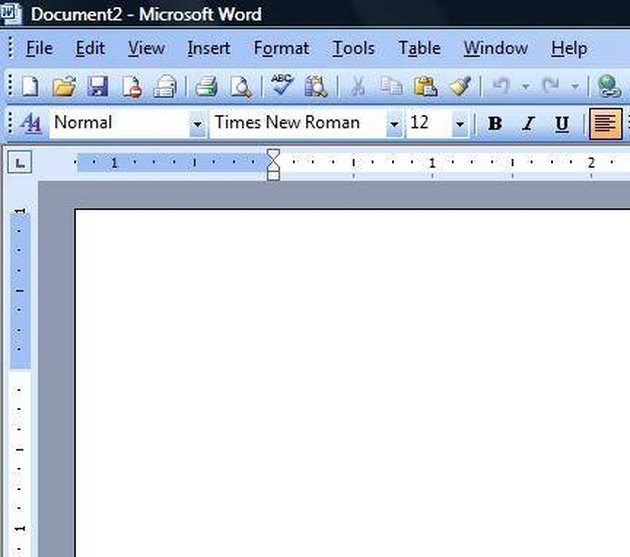Print the document with the printer icon

click(207, 86)
